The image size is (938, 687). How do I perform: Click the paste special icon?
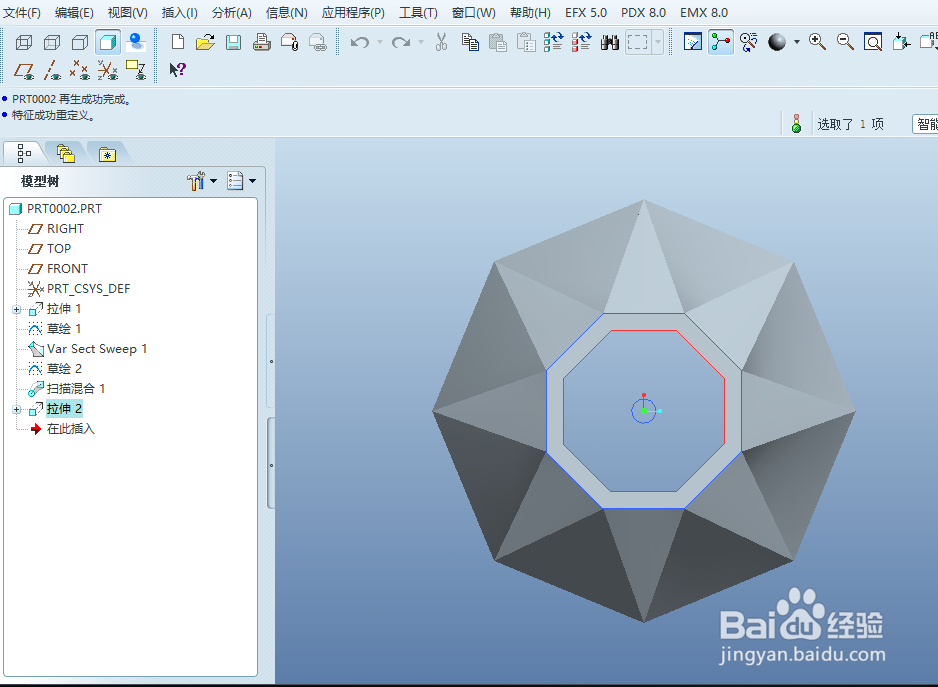pyautogui.click(x=526, y=42)
